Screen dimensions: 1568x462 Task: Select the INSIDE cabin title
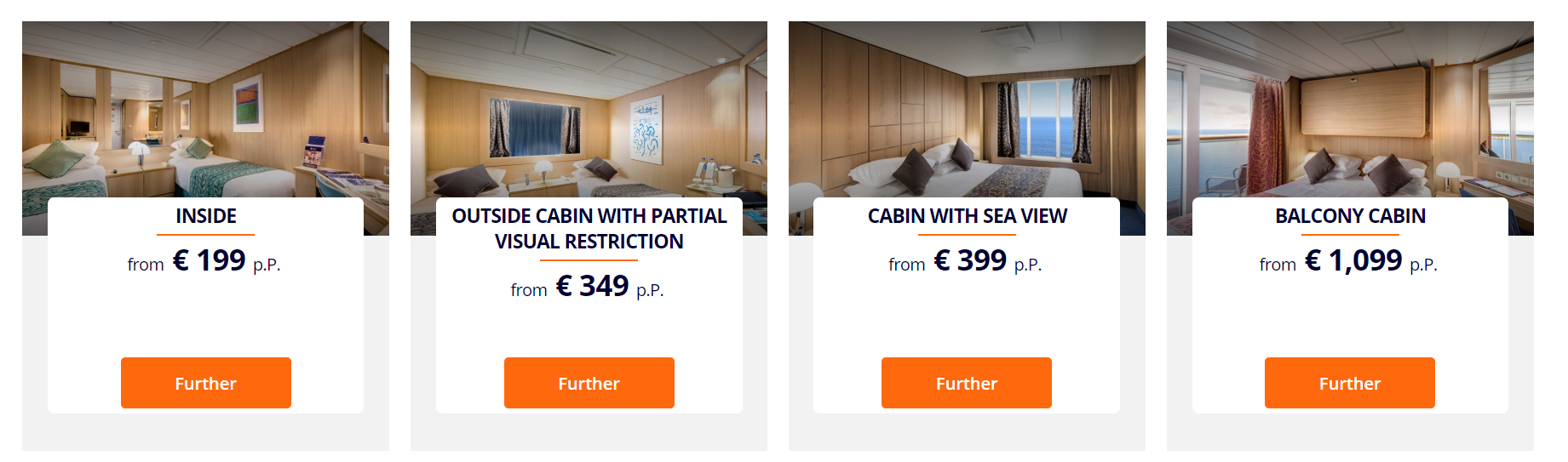(206, 216)
